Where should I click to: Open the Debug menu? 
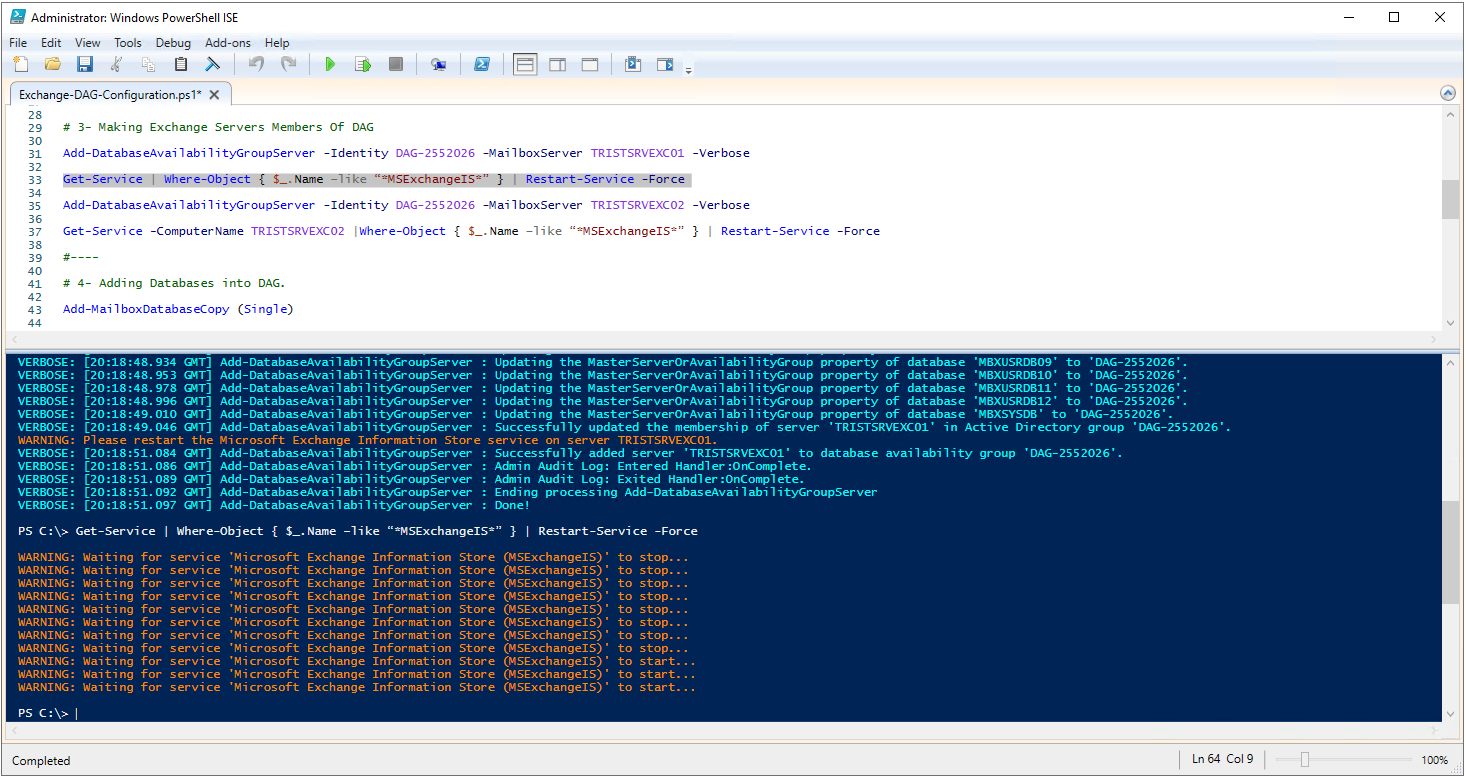click(x=173, y=43)
